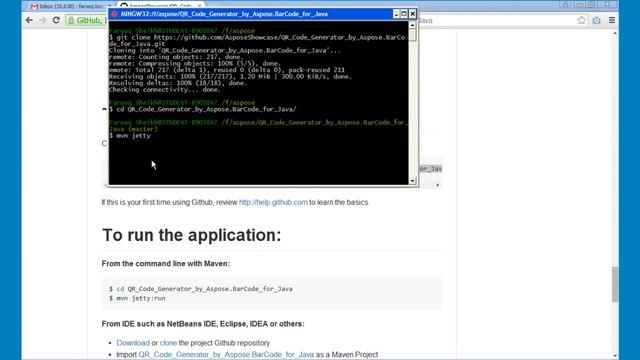Open the Chrome hamburger menu

coord(611,20)
